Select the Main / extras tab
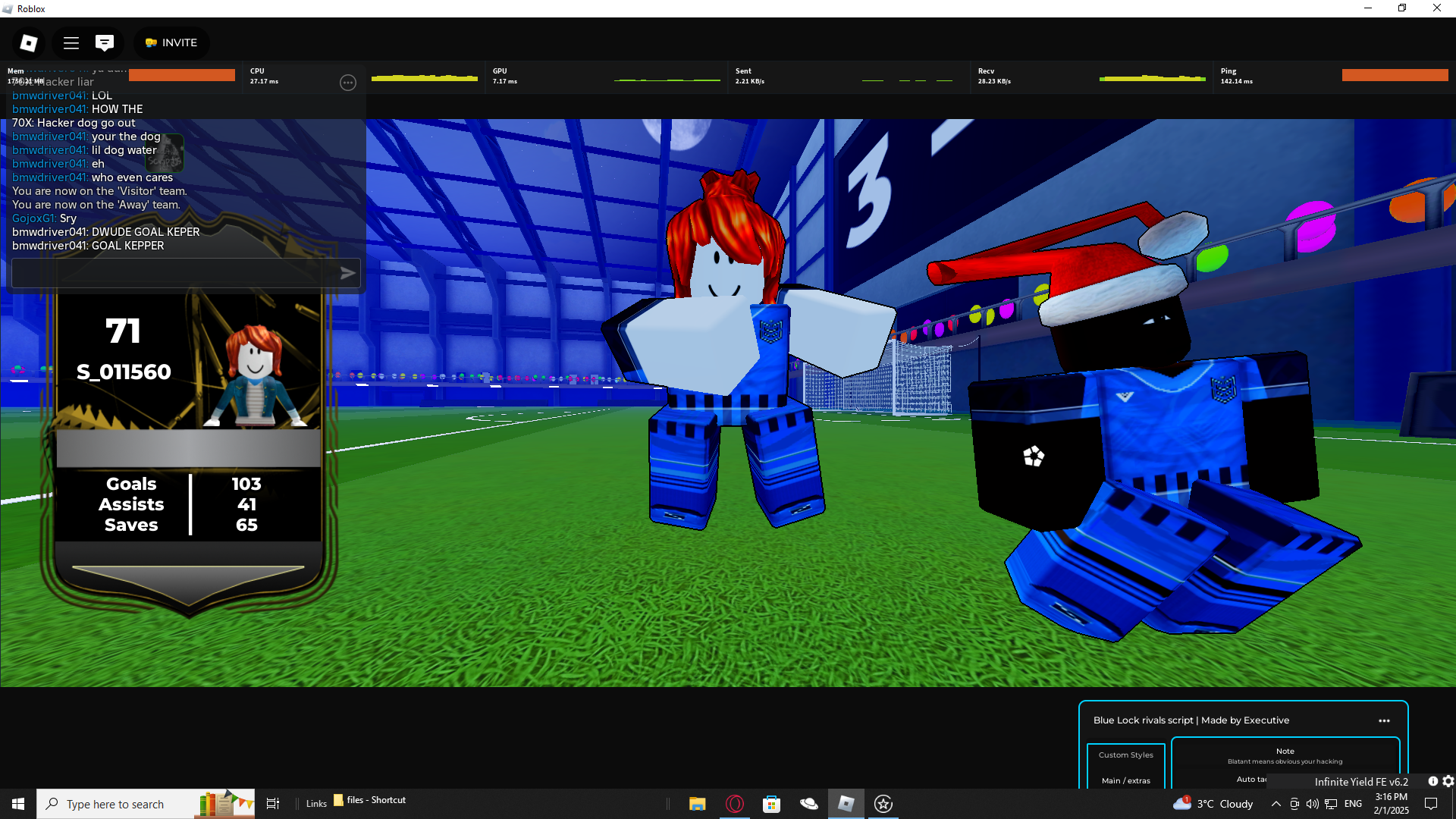The height and width of the screenshot is (819, 1456). tap(1125, 780)
